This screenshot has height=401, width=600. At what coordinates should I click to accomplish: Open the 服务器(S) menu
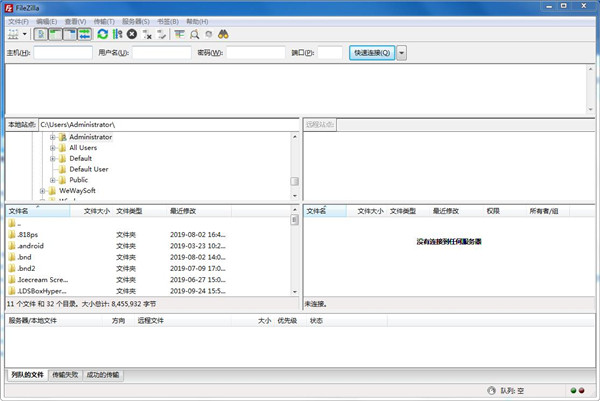(x=136, y=21)
